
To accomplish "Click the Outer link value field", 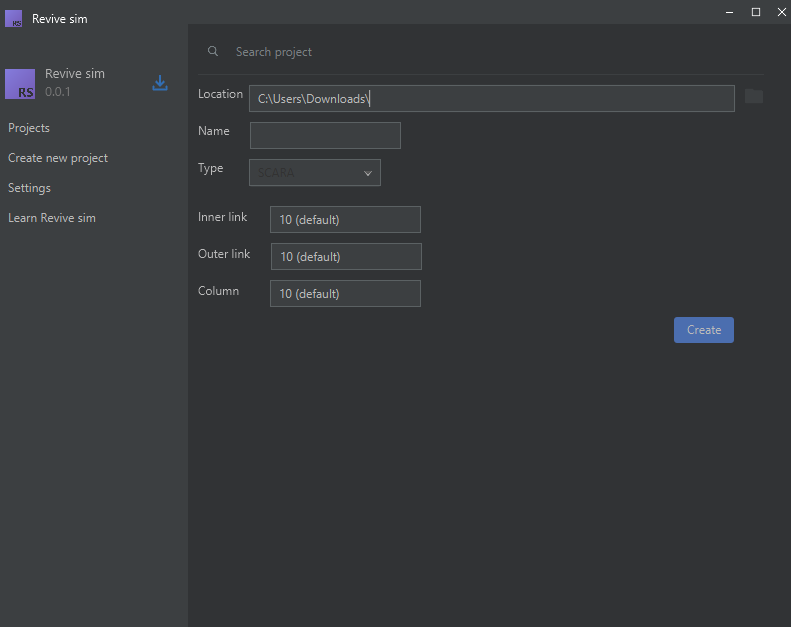I will point(347,256).
